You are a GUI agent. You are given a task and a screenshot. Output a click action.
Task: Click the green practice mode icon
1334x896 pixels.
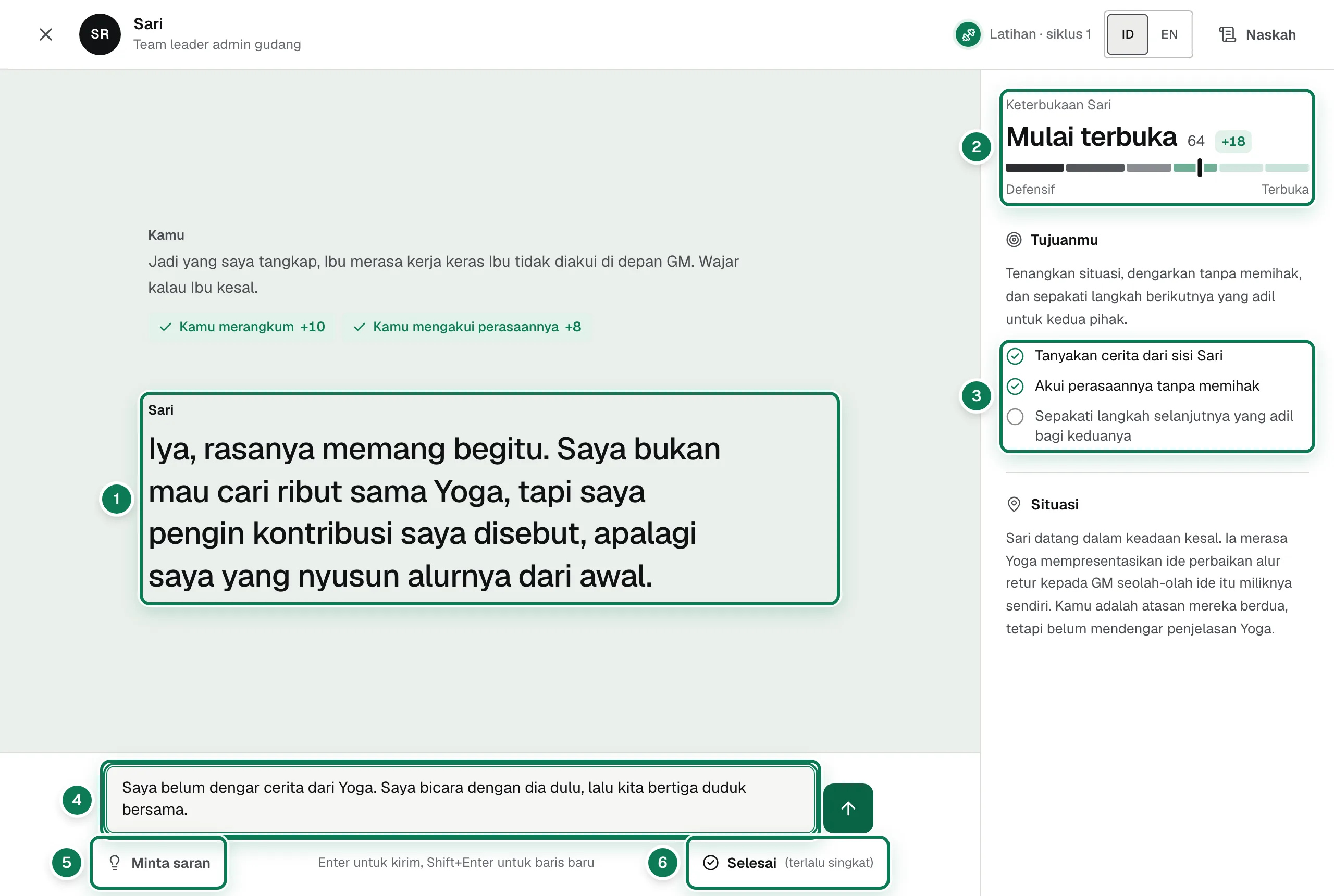[968, 34]
